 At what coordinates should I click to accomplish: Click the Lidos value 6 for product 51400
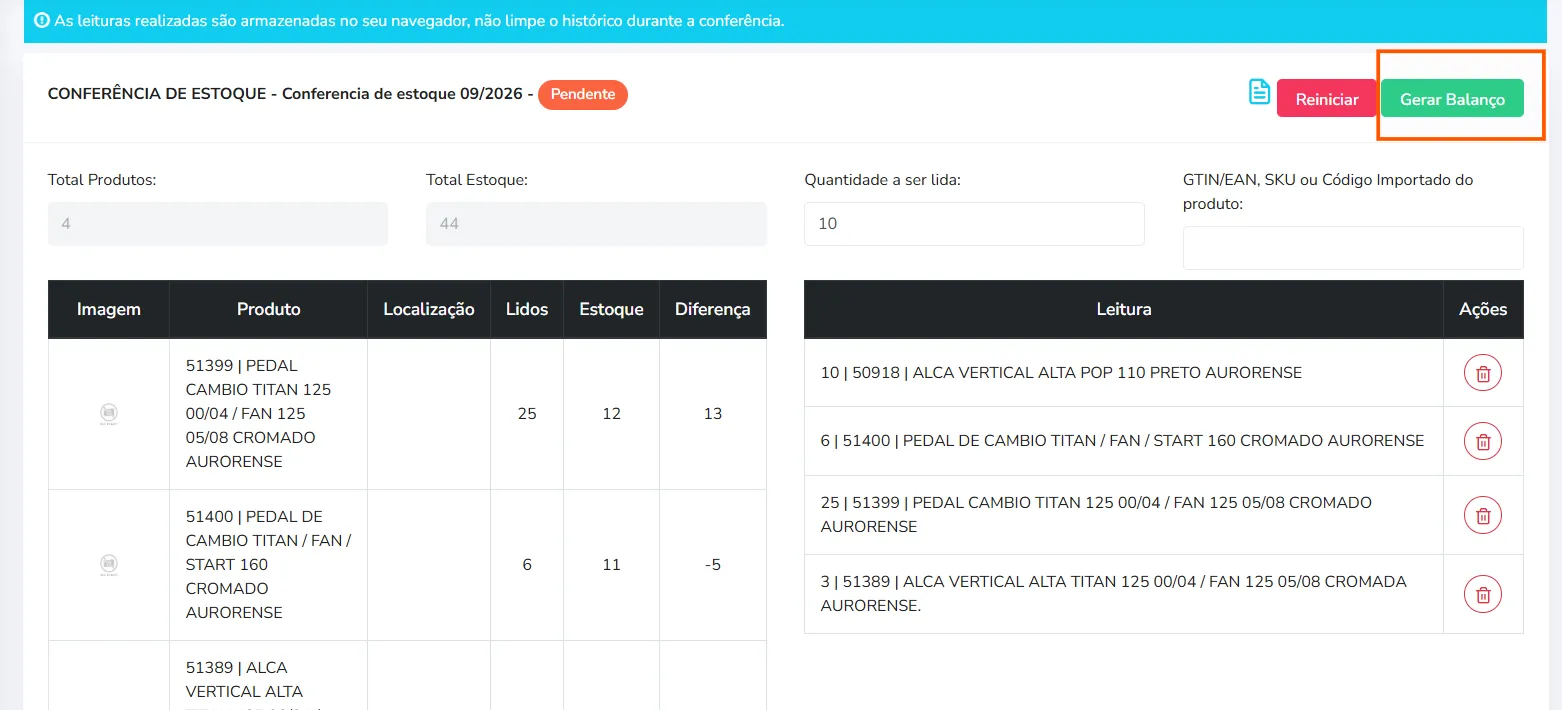(x=527, y=565)
